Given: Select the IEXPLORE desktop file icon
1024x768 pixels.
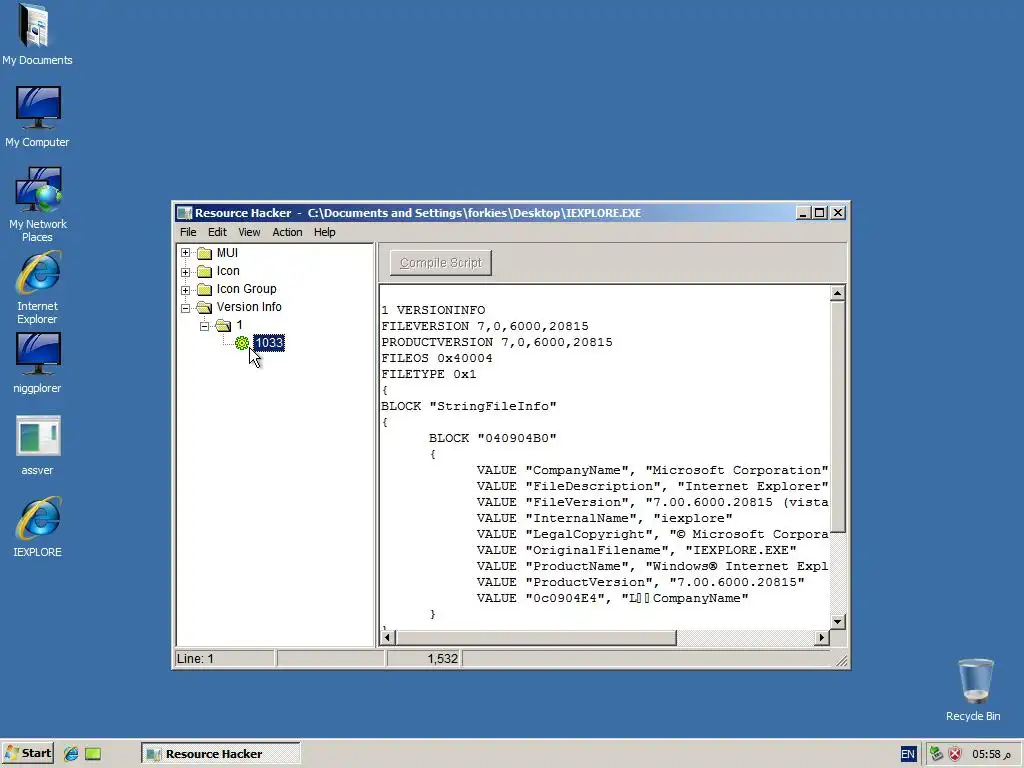Looking at the screenshot, I should click(37, 527).
